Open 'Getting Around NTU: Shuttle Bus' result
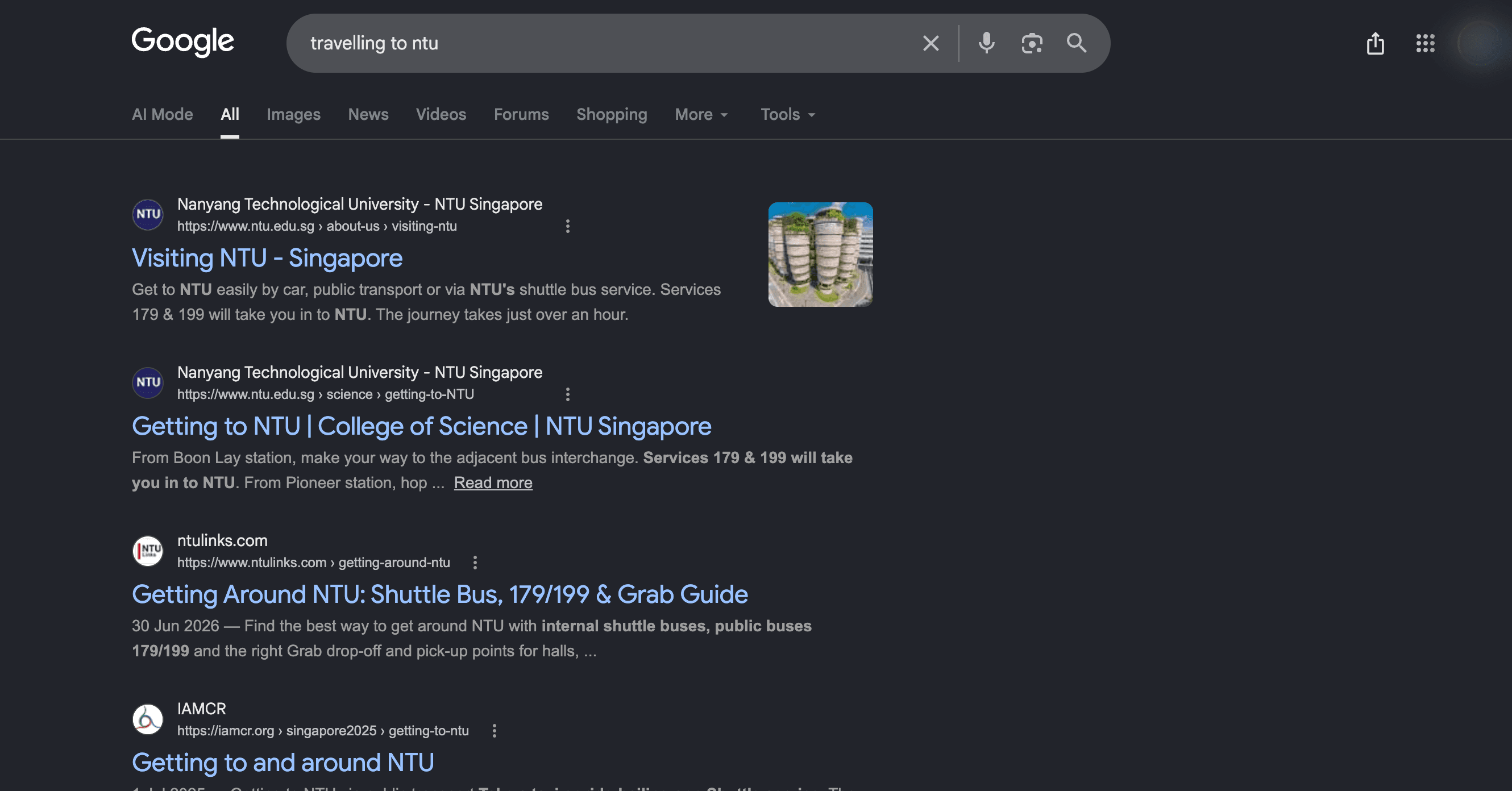 439,594
